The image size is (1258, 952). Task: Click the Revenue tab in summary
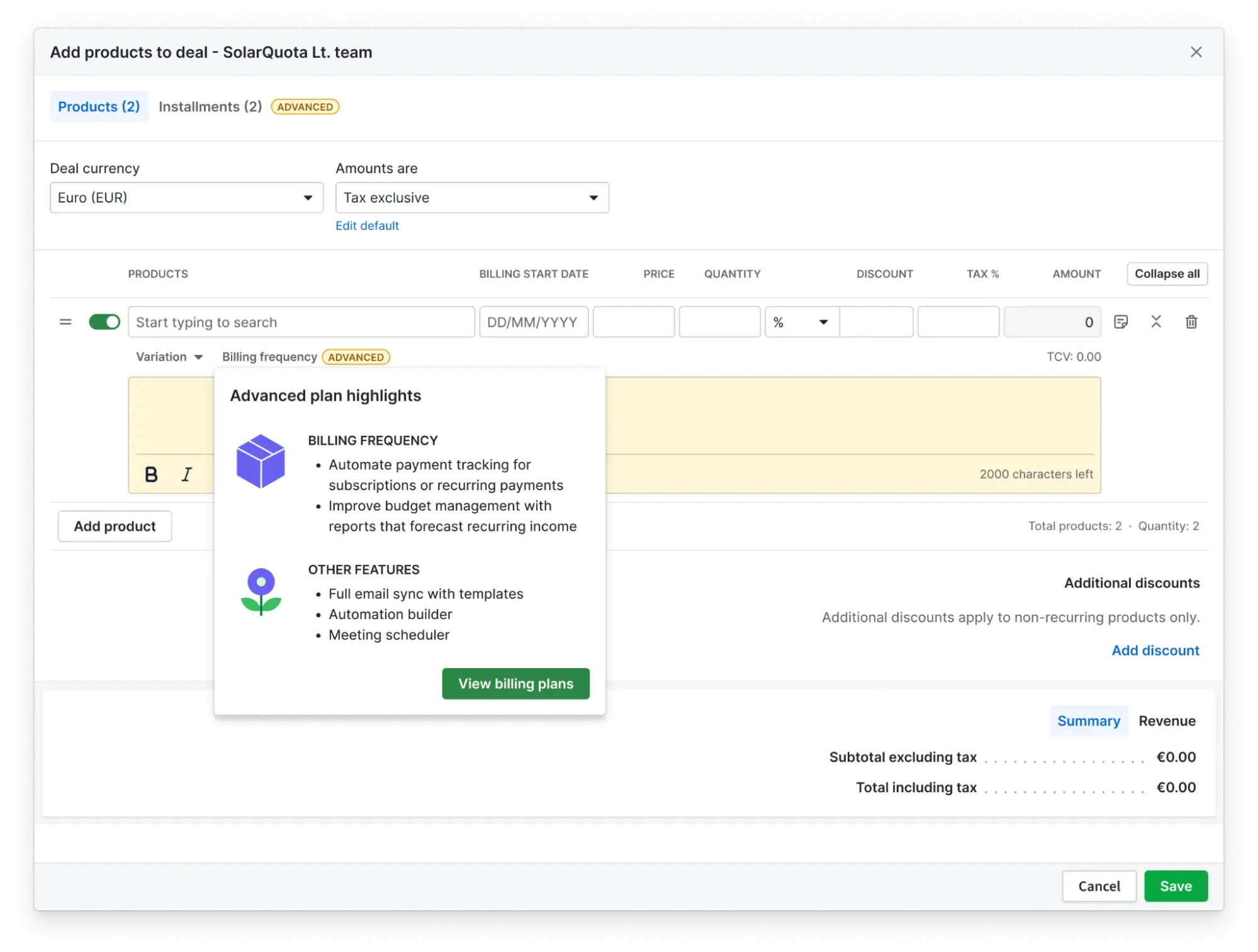click(1167, 720)
